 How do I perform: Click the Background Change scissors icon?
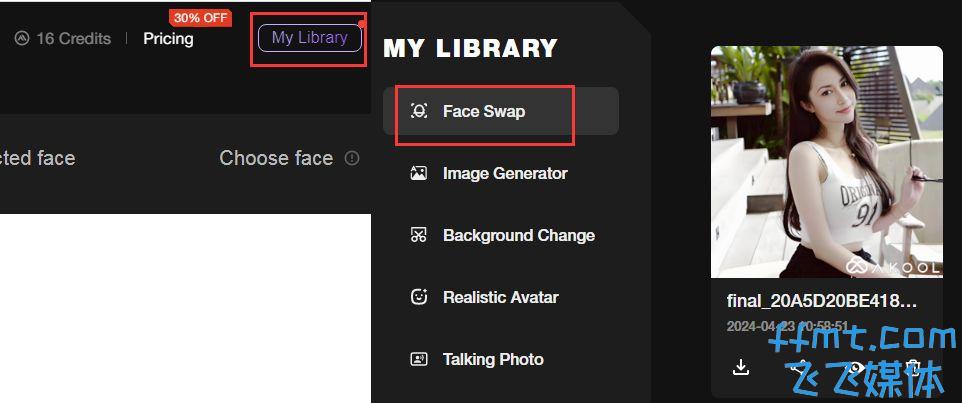418,235
